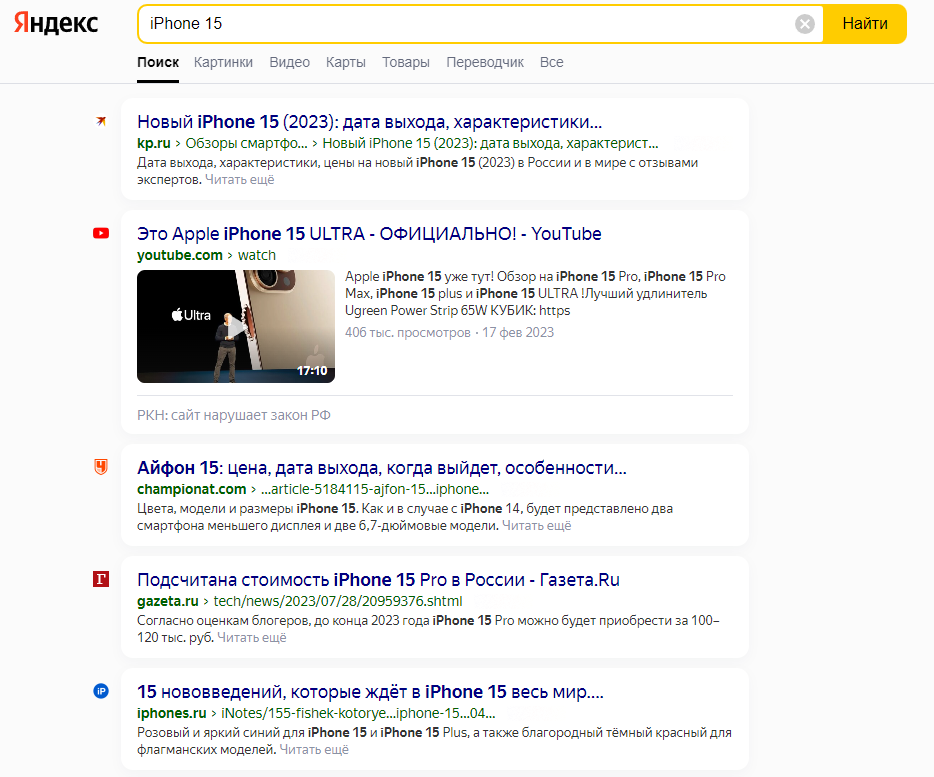Click Читать ещё in the iphones.ru snippet

pyautogui.click(x=314, y=750)
